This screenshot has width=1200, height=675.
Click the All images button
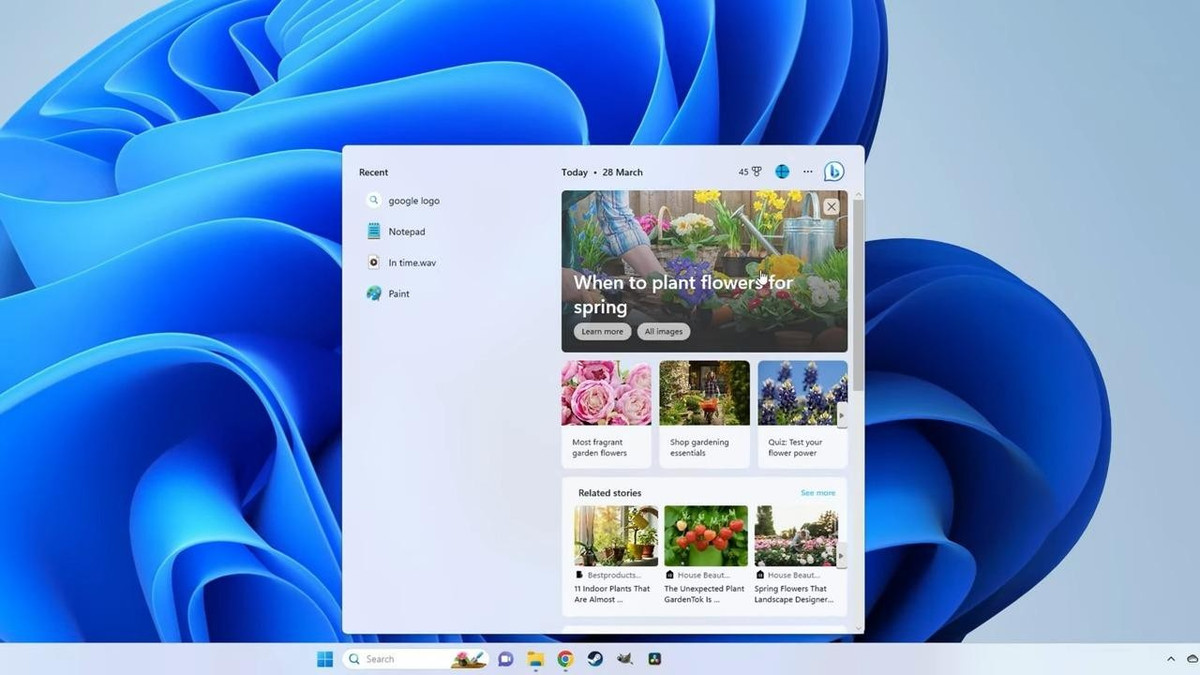coord(663,331)
